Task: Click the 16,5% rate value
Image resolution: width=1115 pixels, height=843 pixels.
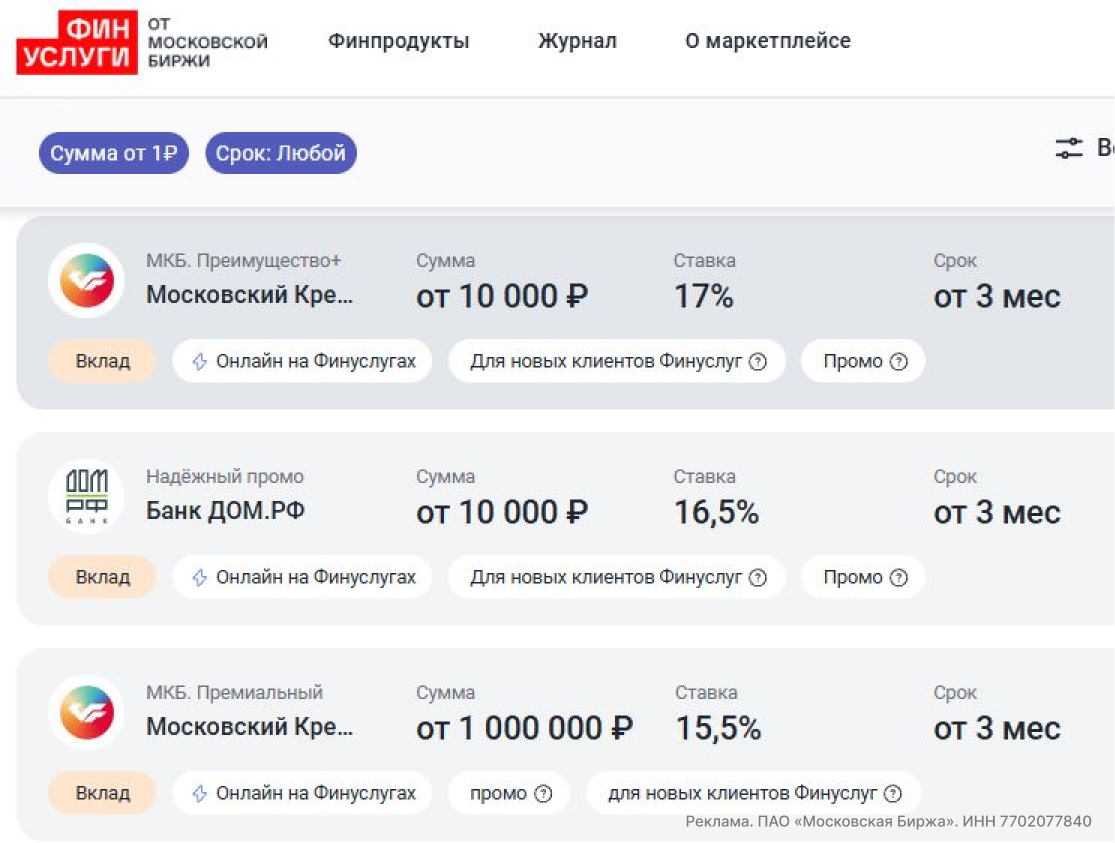Action: 716,512
